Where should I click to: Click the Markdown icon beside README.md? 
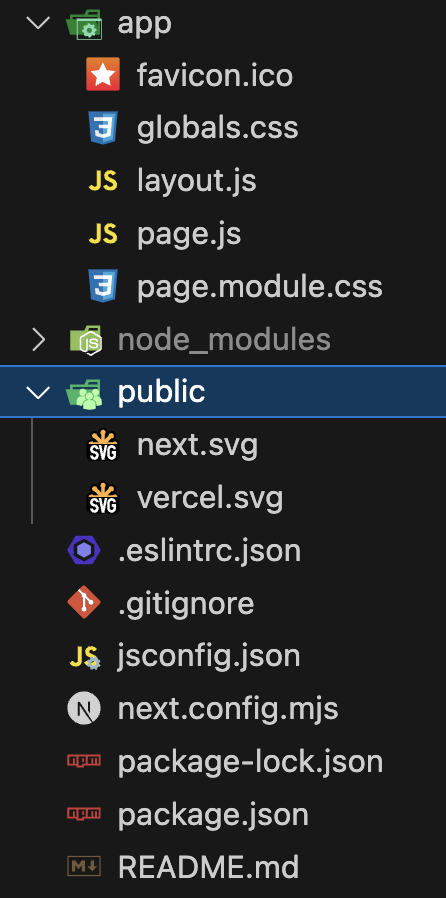click(x=84, y=867)
